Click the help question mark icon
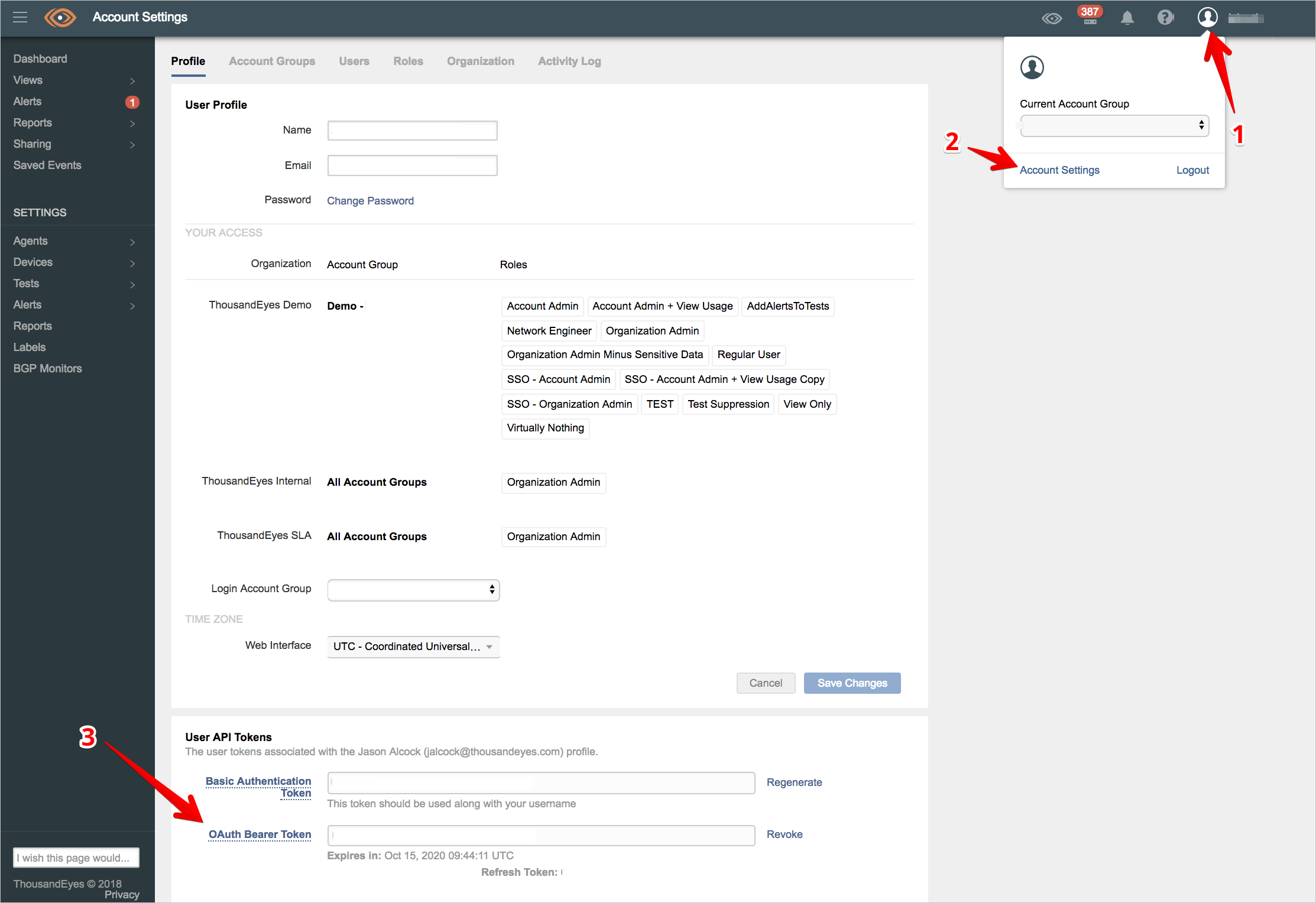Image resolution: width=1316 pixels, height=903 pixels. click(1164, 18)
